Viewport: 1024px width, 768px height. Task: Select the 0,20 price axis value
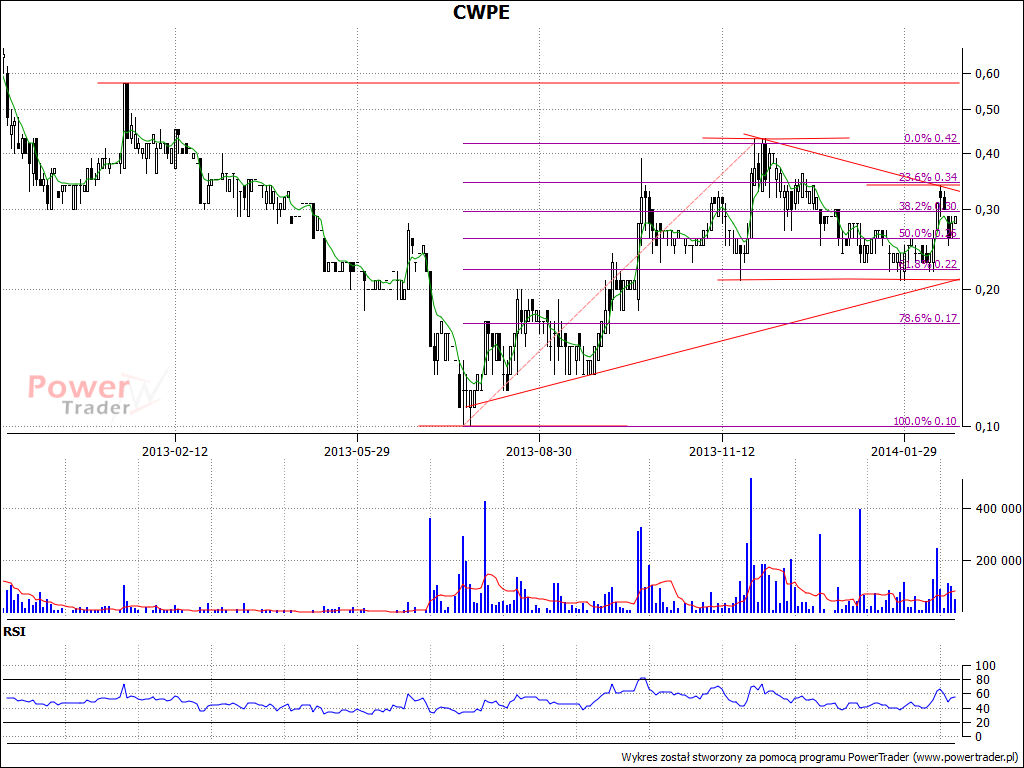986,290
